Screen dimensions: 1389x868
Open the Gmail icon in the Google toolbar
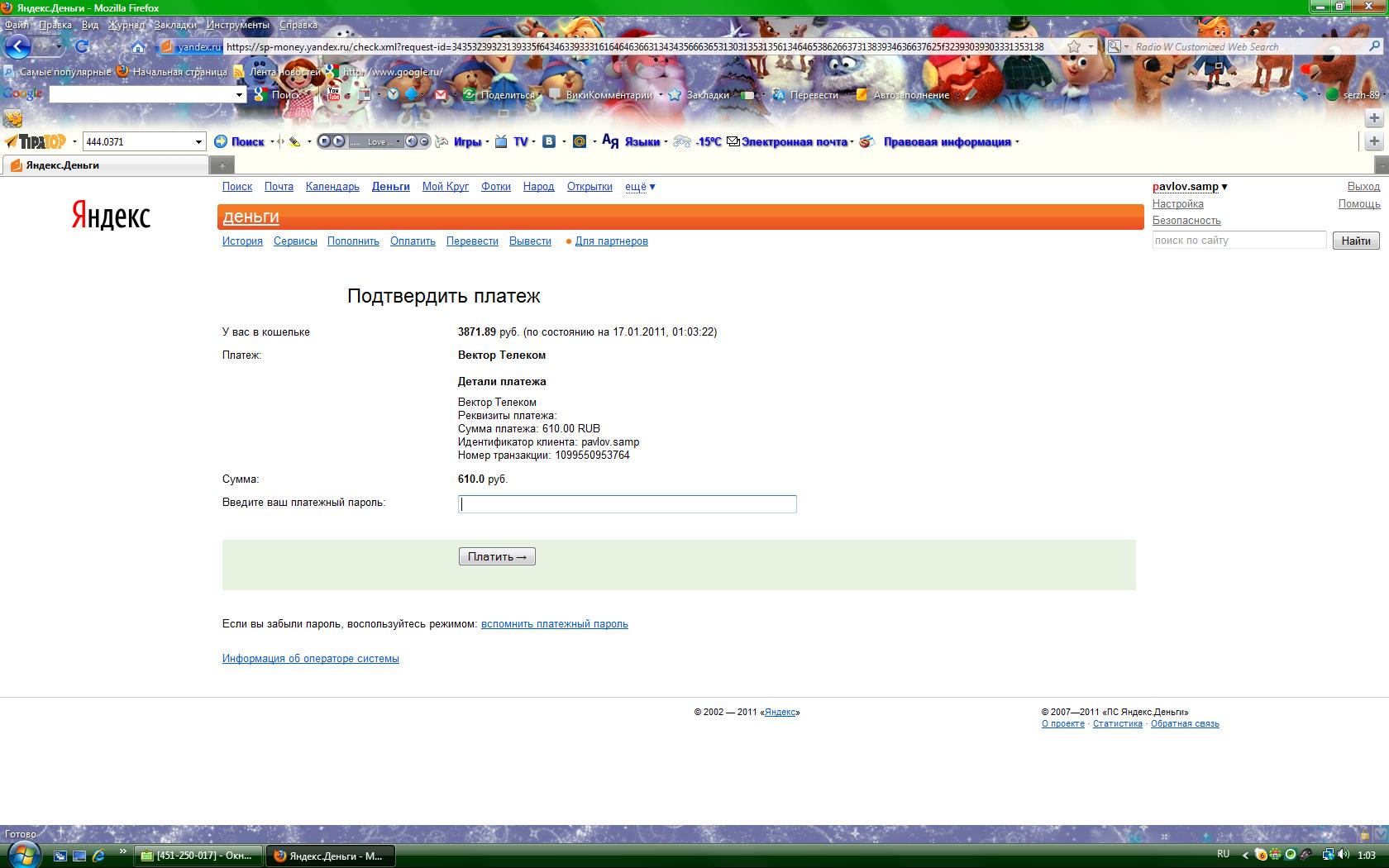(x=441, y=95)
